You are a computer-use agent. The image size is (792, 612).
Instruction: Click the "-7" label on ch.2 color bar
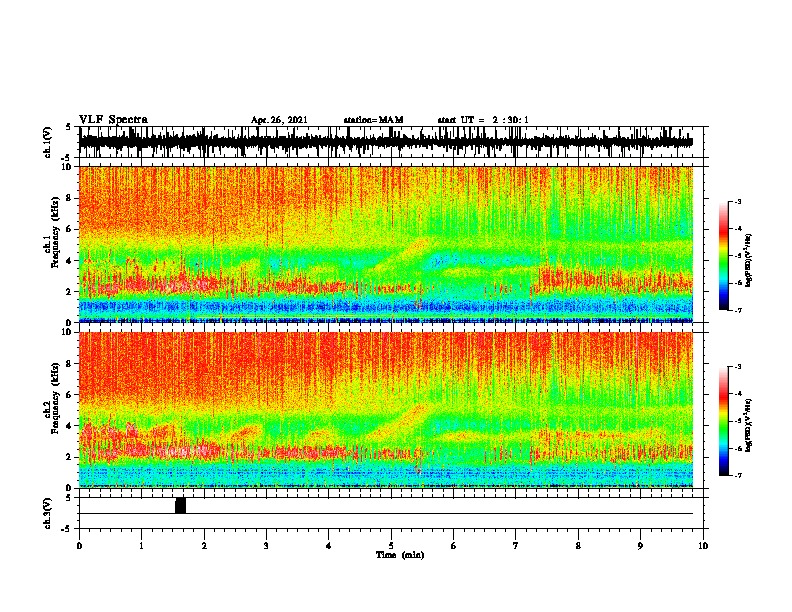click(738, 475)
